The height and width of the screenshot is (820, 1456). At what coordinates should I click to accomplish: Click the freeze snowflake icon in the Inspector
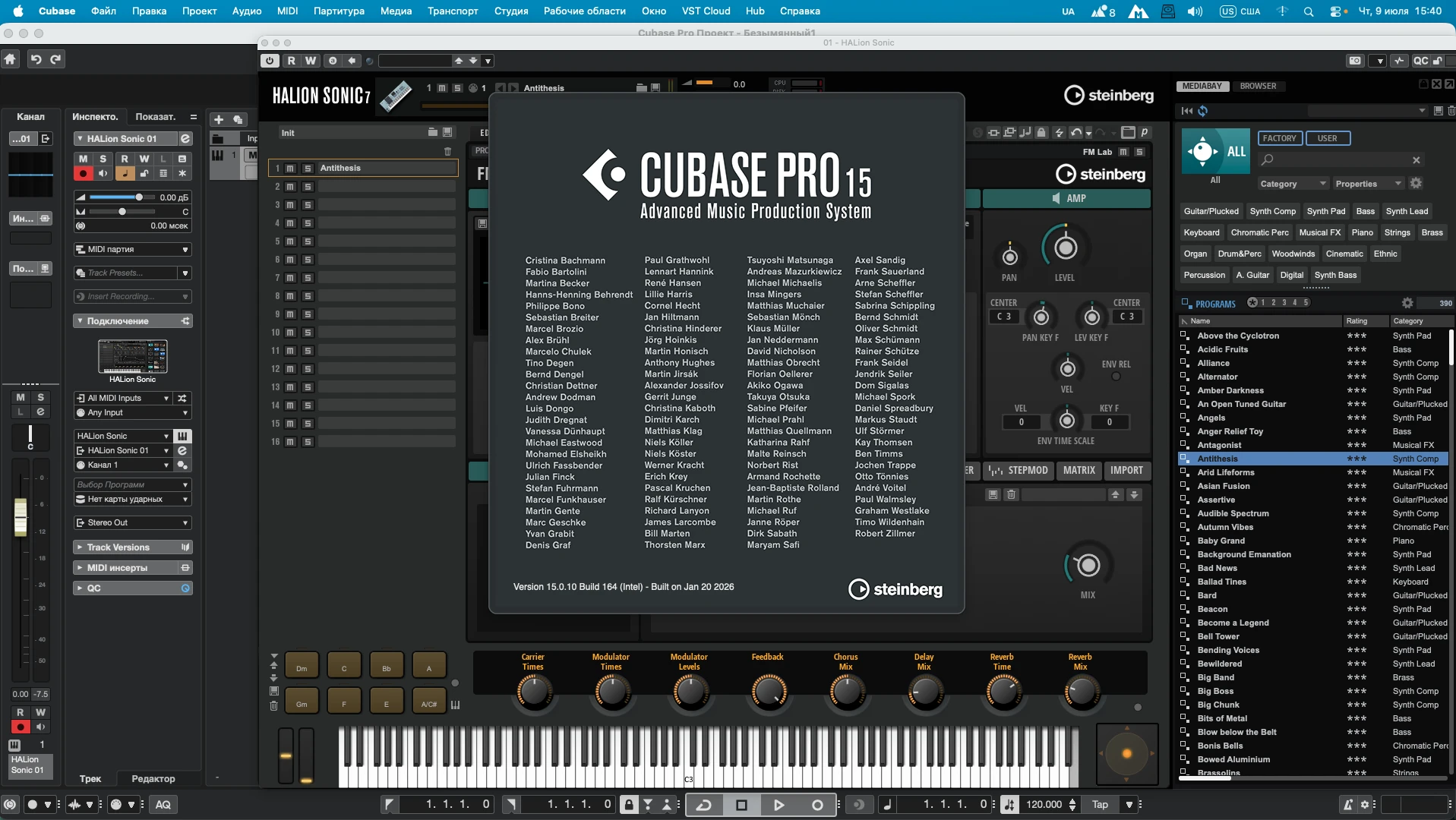[x=182, y=174]
